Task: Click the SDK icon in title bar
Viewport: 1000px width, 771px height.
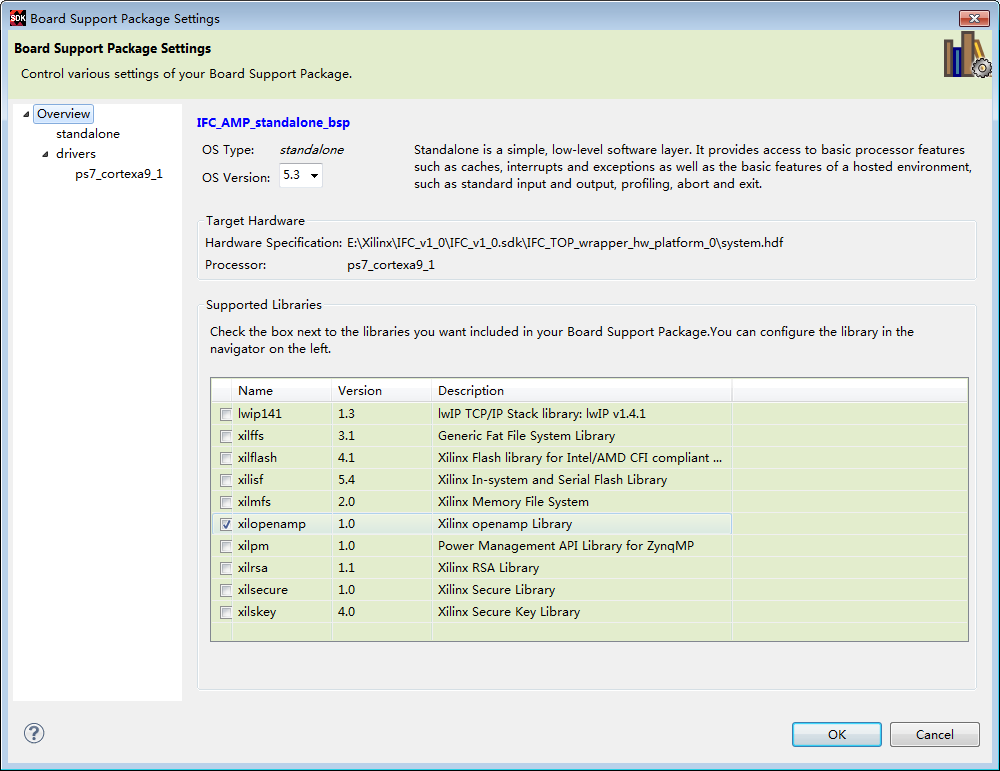Action: coord(18,18)
